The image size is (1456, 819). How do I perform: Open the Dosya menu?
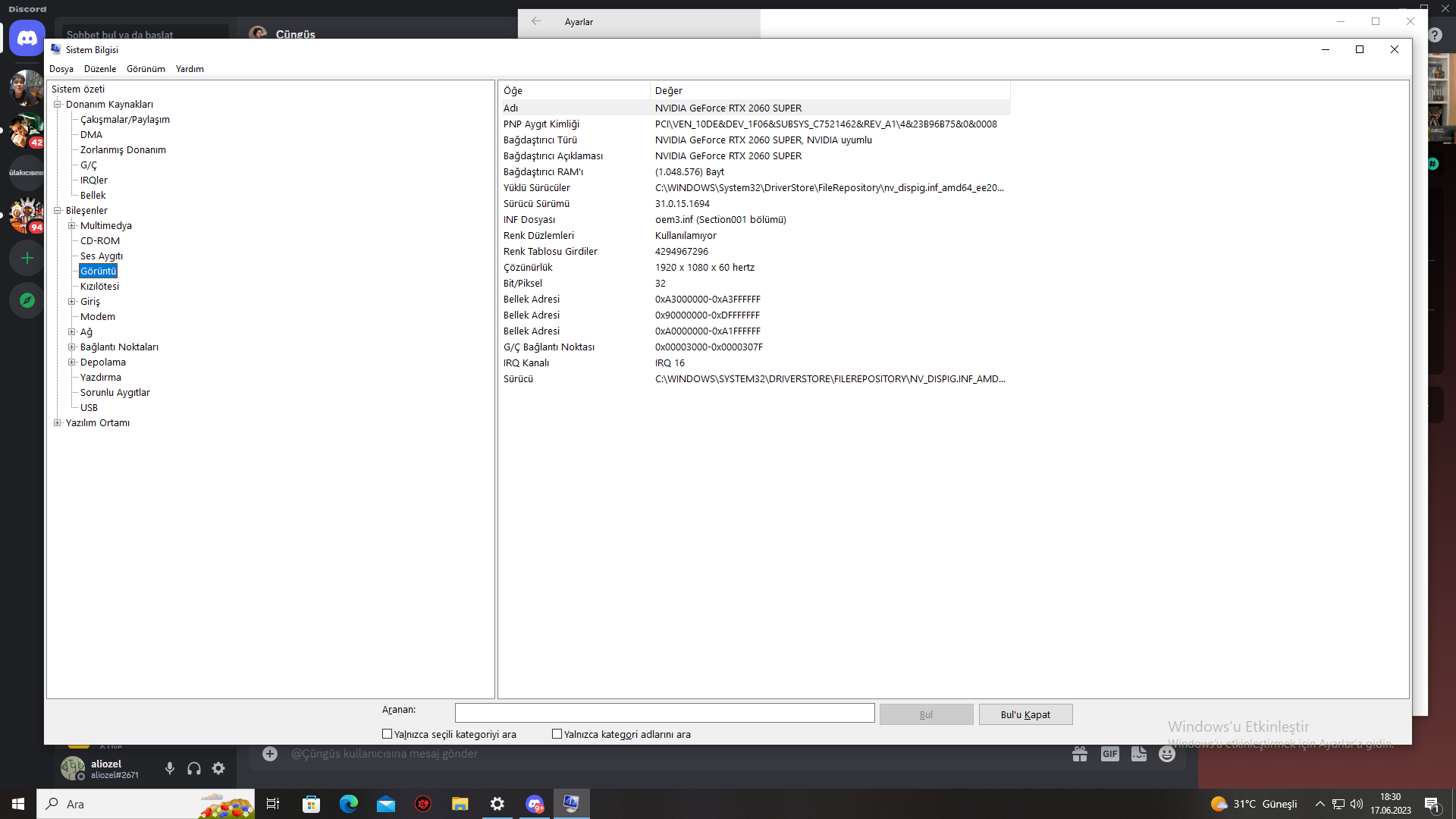[x=61, y=69]
